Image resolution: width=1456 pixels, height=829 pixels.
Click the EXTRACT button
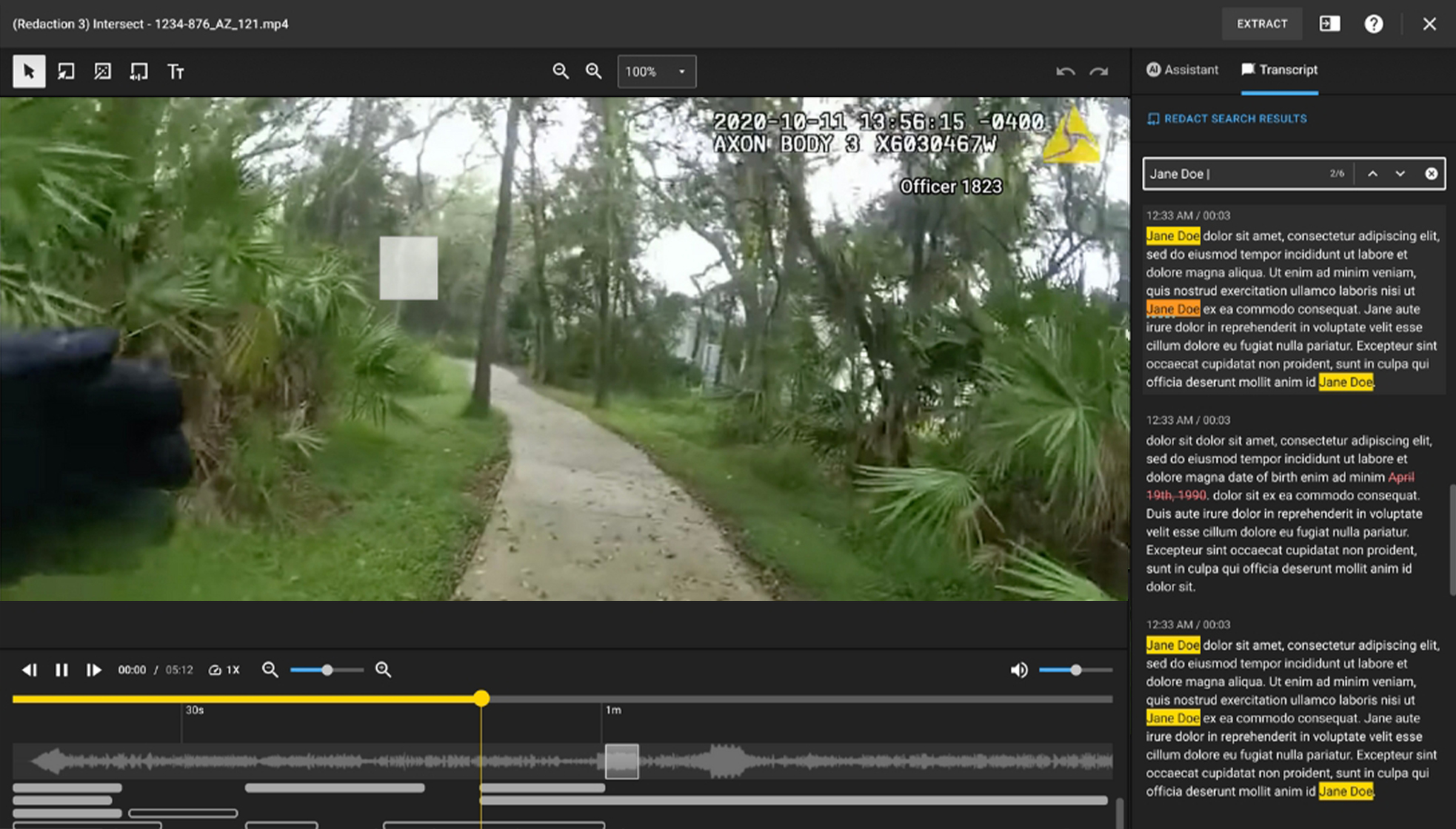1261,24
